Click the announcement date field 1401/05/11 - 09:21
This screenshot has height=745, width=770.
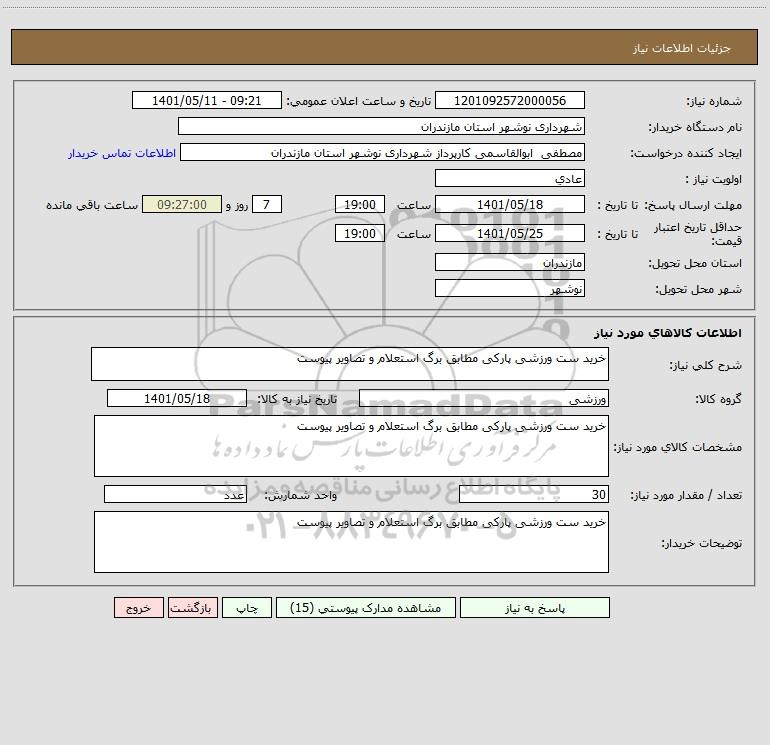[x=207, y=100]
